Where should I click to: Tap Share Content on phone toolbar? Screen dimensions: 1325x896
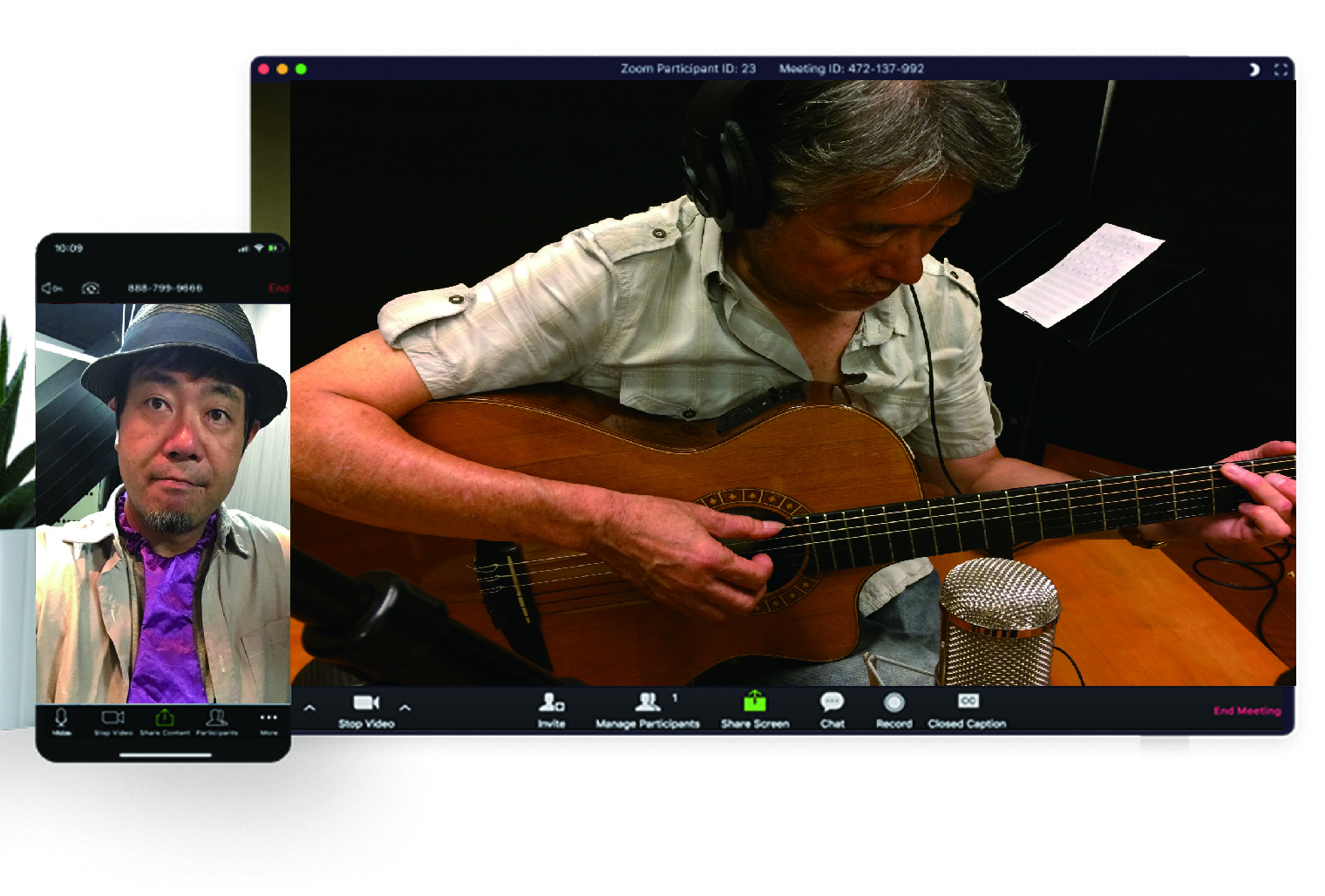[x=165, y=721]
